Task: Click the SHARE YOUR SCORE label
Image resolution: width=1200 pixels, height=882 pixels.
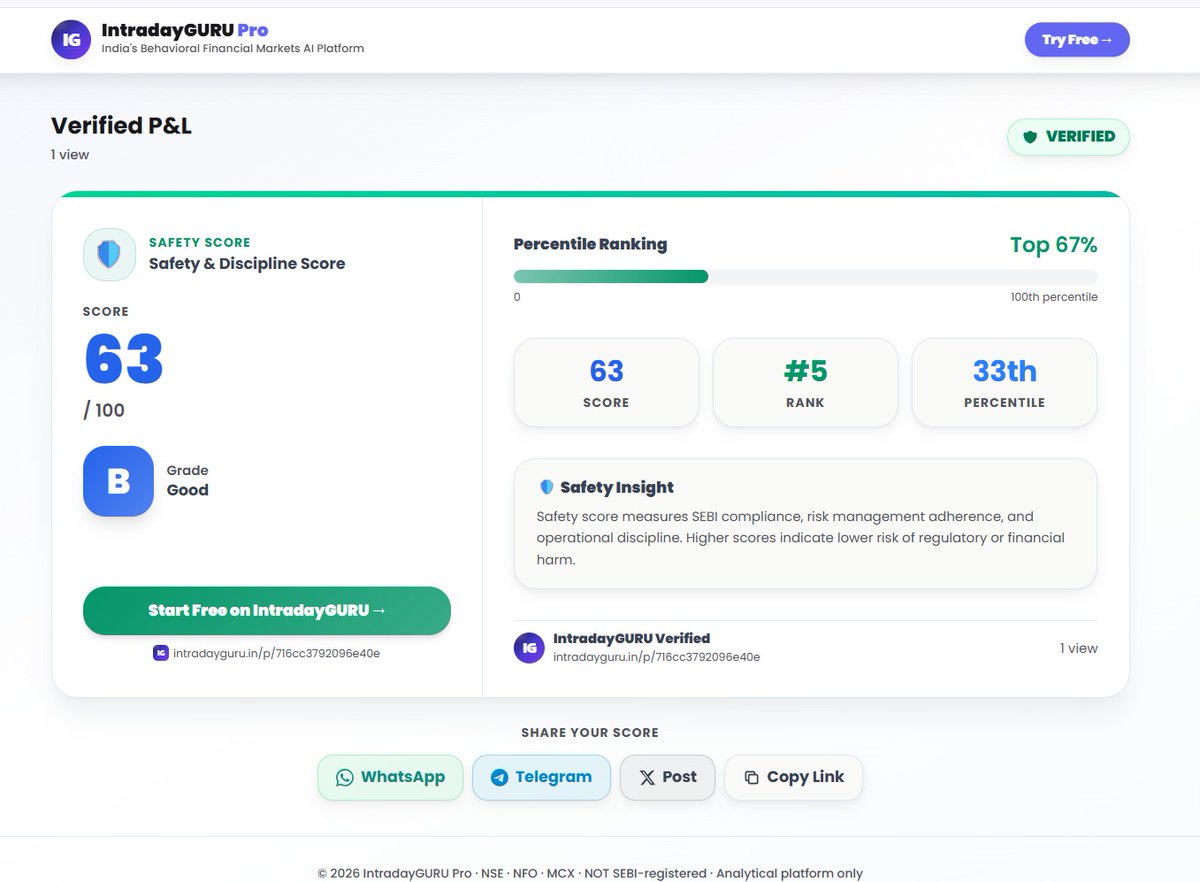Action: pos(590,733)
